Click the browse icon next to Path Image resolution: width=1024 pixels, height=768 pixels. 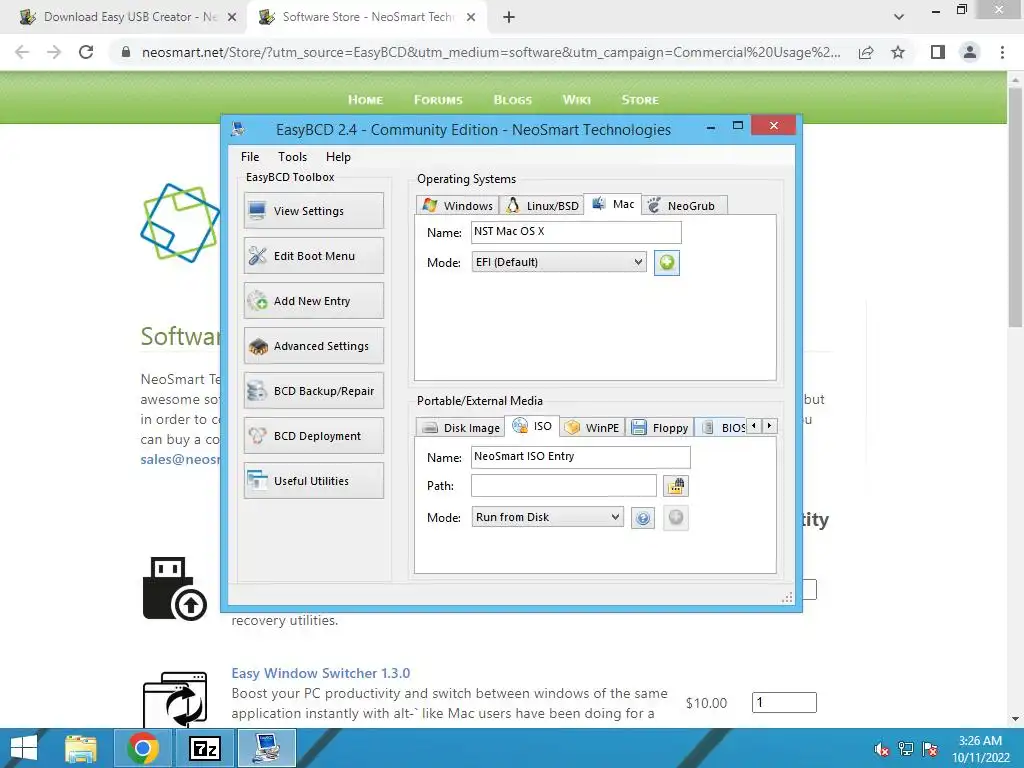[x=676, y=486]
